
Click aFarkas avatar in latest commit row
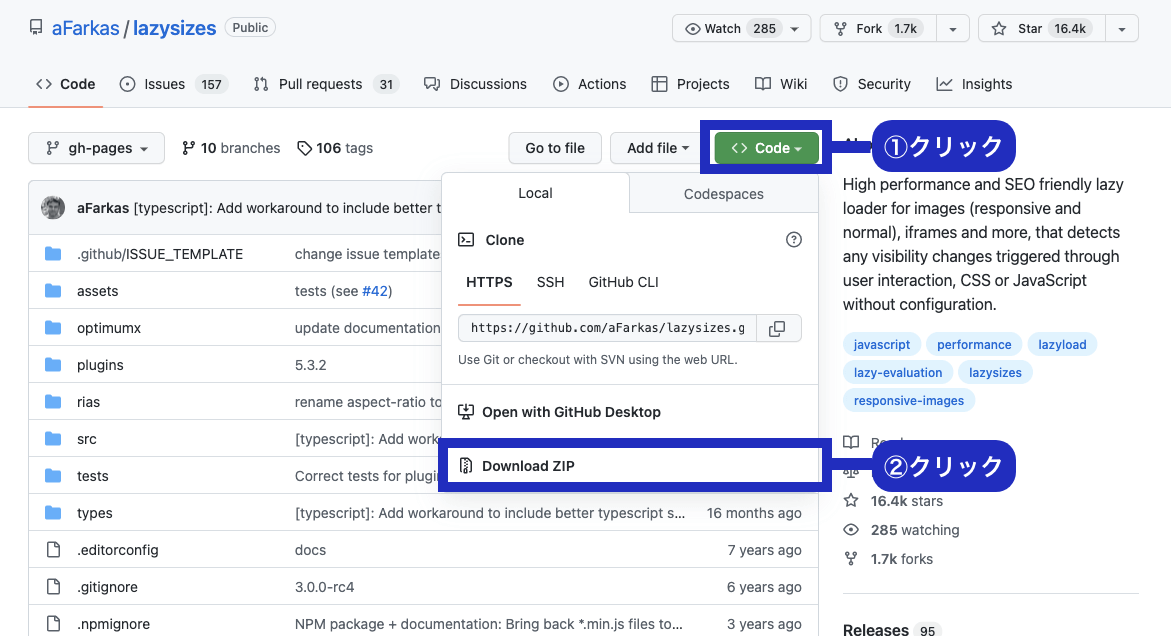coord(53,208)
